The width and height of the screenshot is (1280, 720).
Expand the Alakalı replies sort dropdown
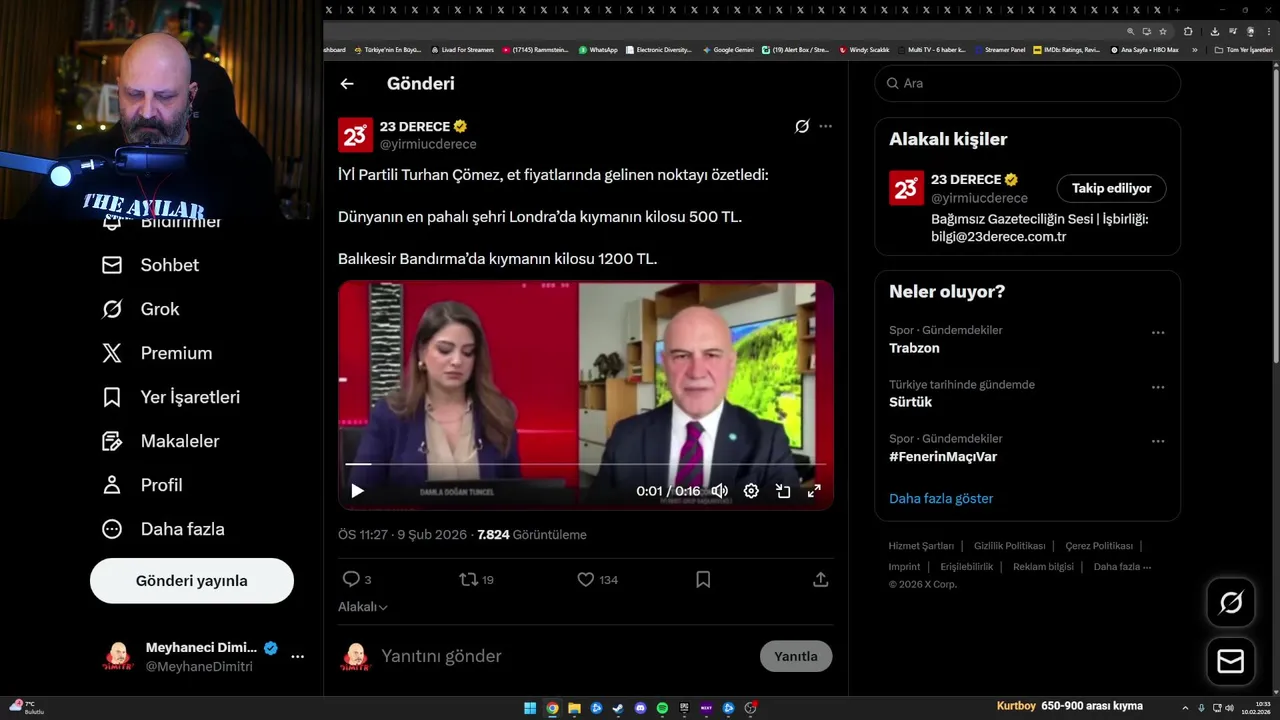pos(363,607)
